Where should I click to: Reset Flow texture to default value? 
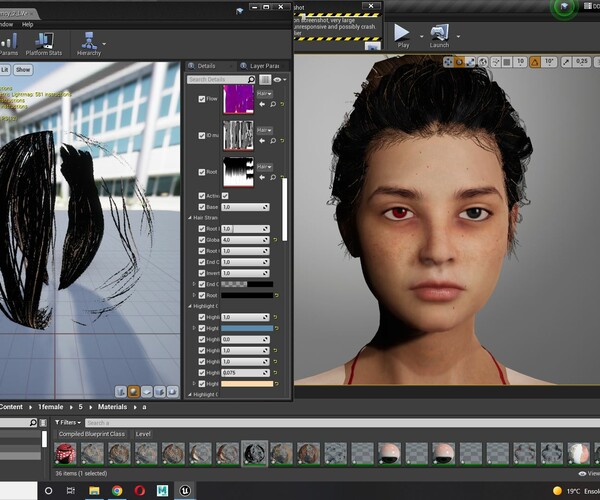tap(282, 104)
